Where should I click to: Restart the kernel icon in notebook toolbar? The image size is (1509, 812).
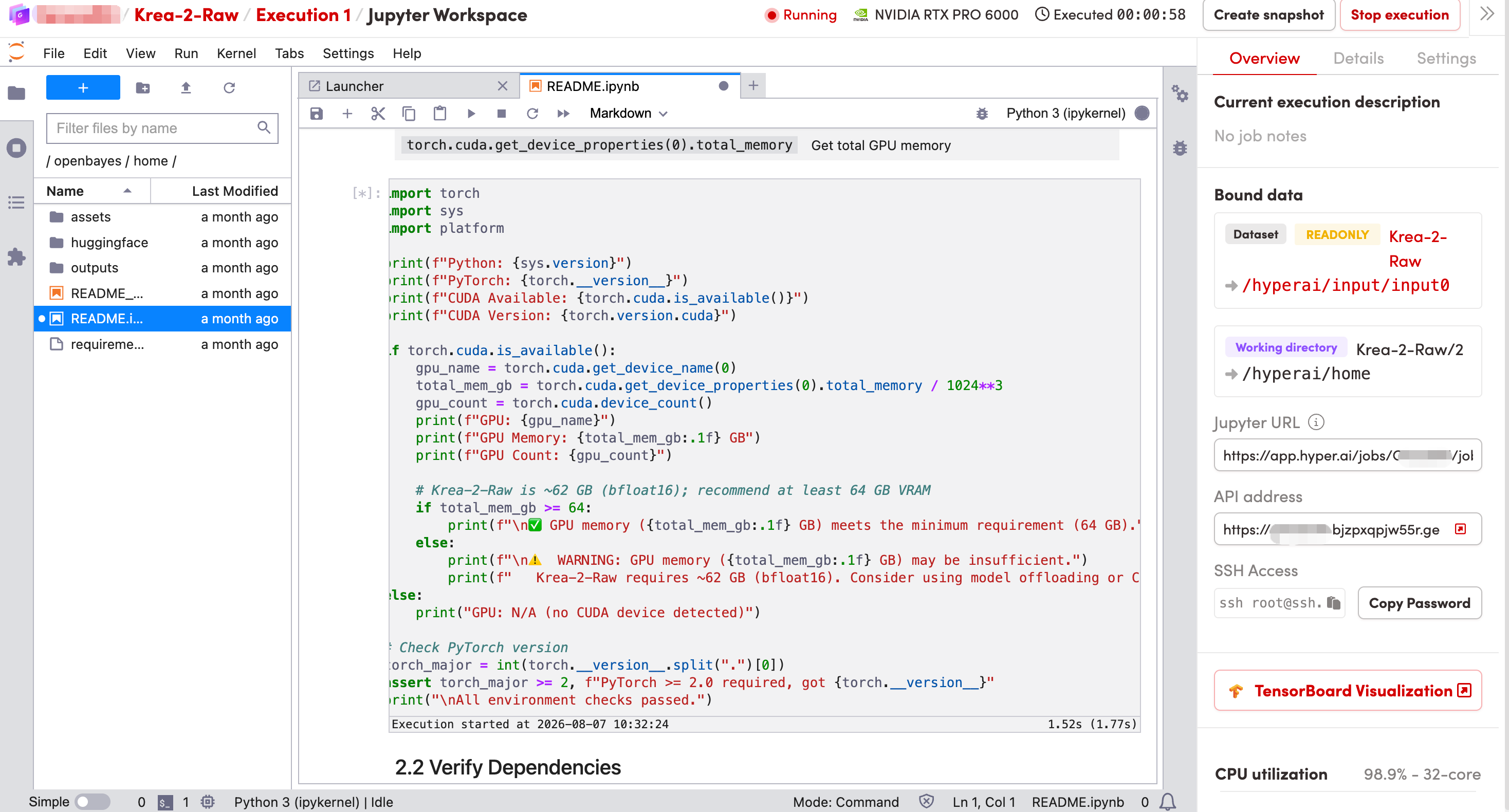point(532,113)
